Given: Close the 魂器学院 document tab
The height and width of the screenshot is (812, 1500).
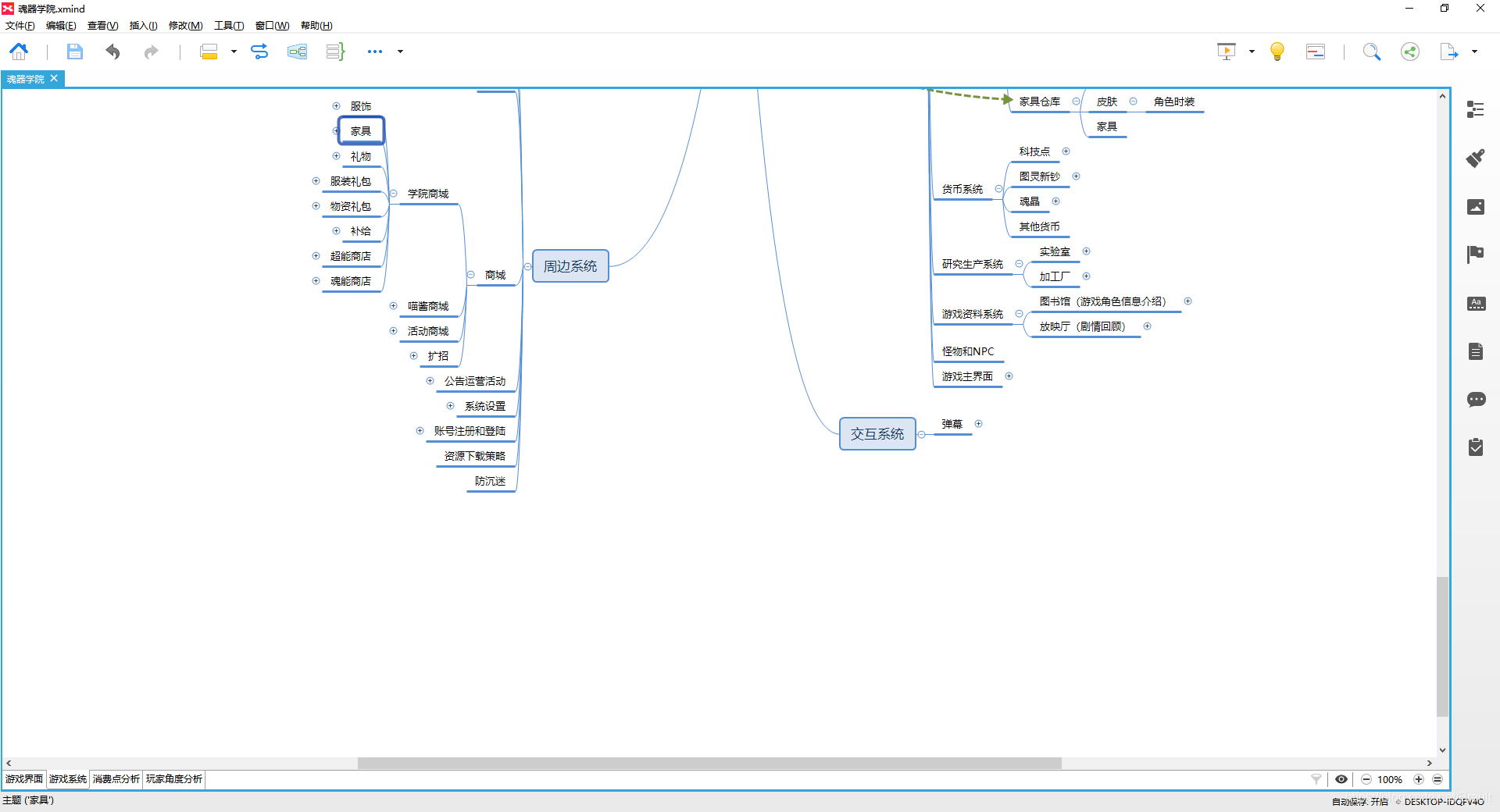Looking at the screenshot, I should tap(54, 78).
